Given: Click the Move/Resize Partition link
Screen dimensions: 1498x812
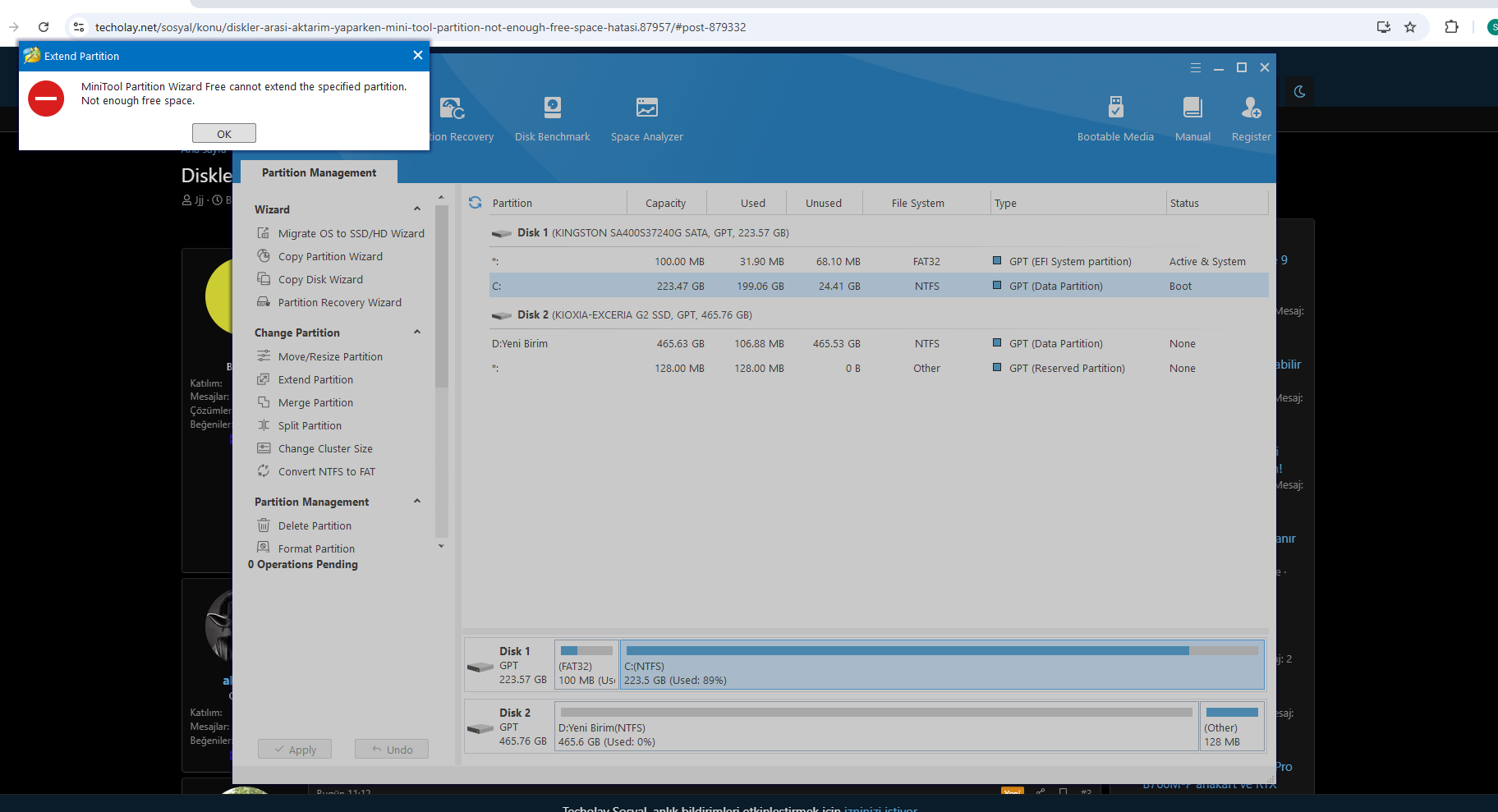Looking at the screenshot, I should (x=330, y=356).
